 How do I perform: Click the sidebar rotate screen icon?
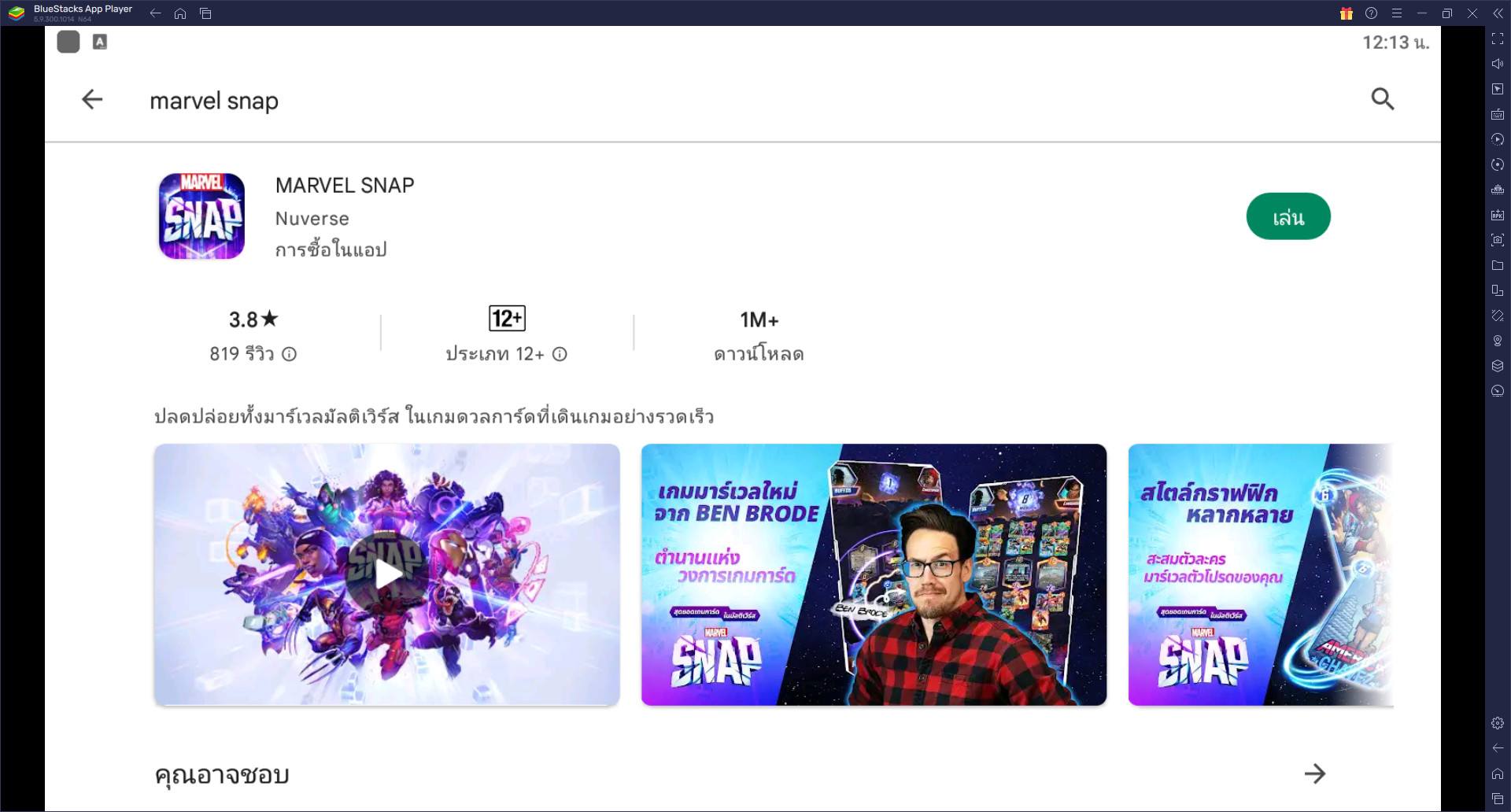pos(1498,316)
